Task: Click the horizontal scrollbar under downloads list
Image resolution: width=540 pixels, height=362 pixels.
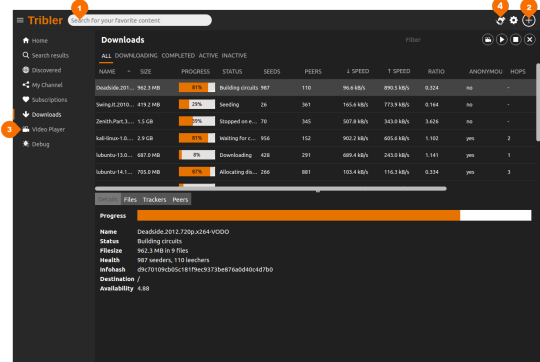Action: [271, 189]
